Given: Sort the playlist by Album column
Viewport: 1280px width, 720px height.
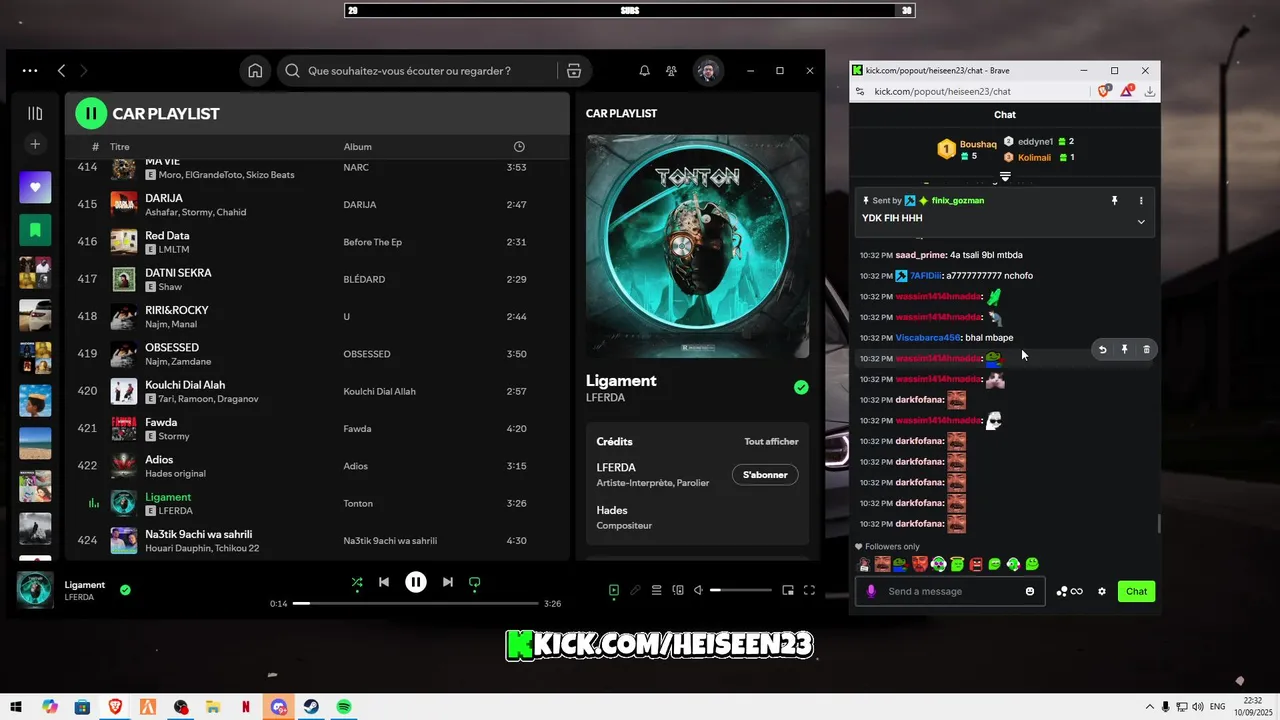Looking at the screenshot, I should [358, 147].
